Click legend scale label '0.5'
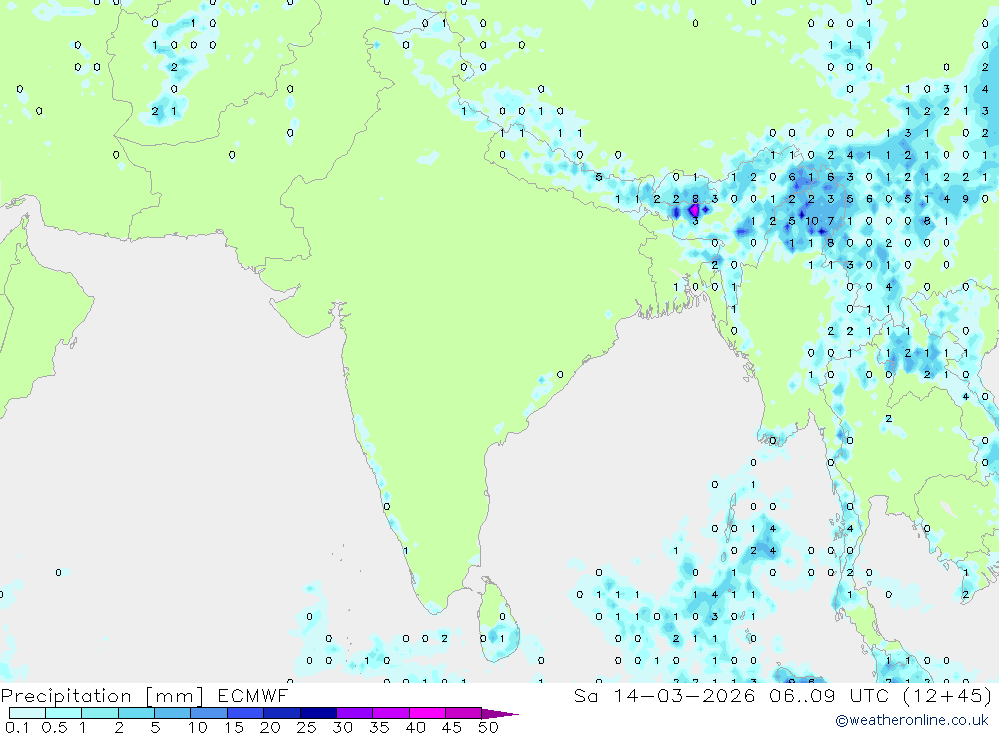 coord(54,727)
